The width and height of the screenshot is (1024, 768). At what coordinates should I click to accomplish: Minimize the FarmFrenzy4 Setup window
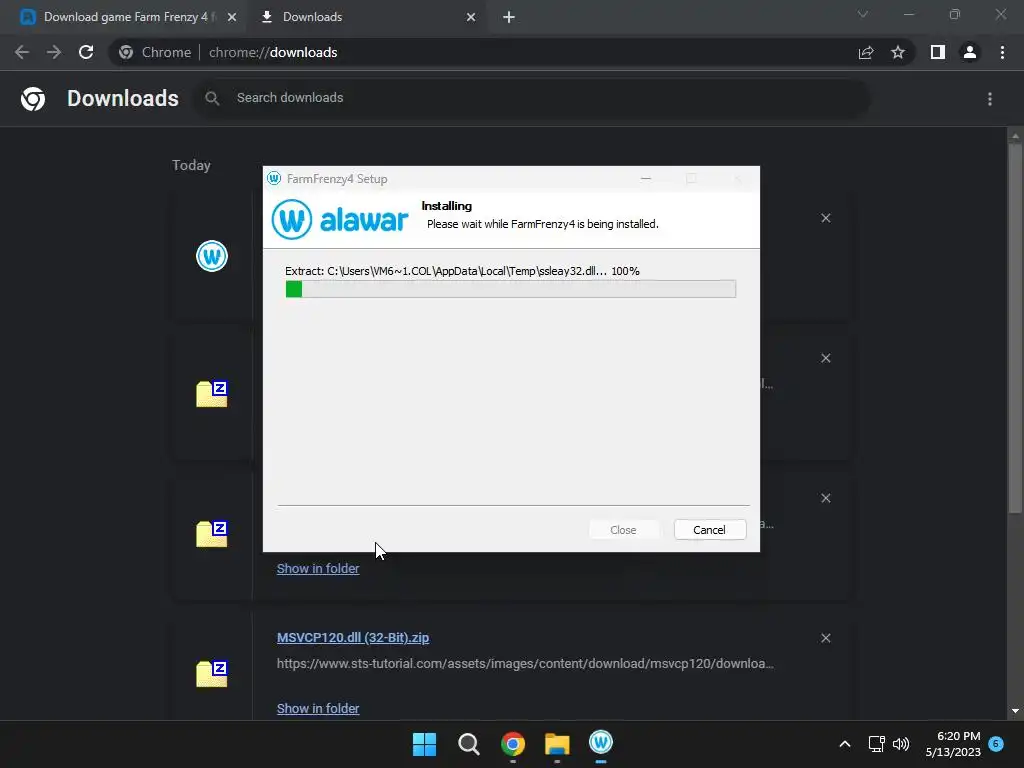[646, 178]
